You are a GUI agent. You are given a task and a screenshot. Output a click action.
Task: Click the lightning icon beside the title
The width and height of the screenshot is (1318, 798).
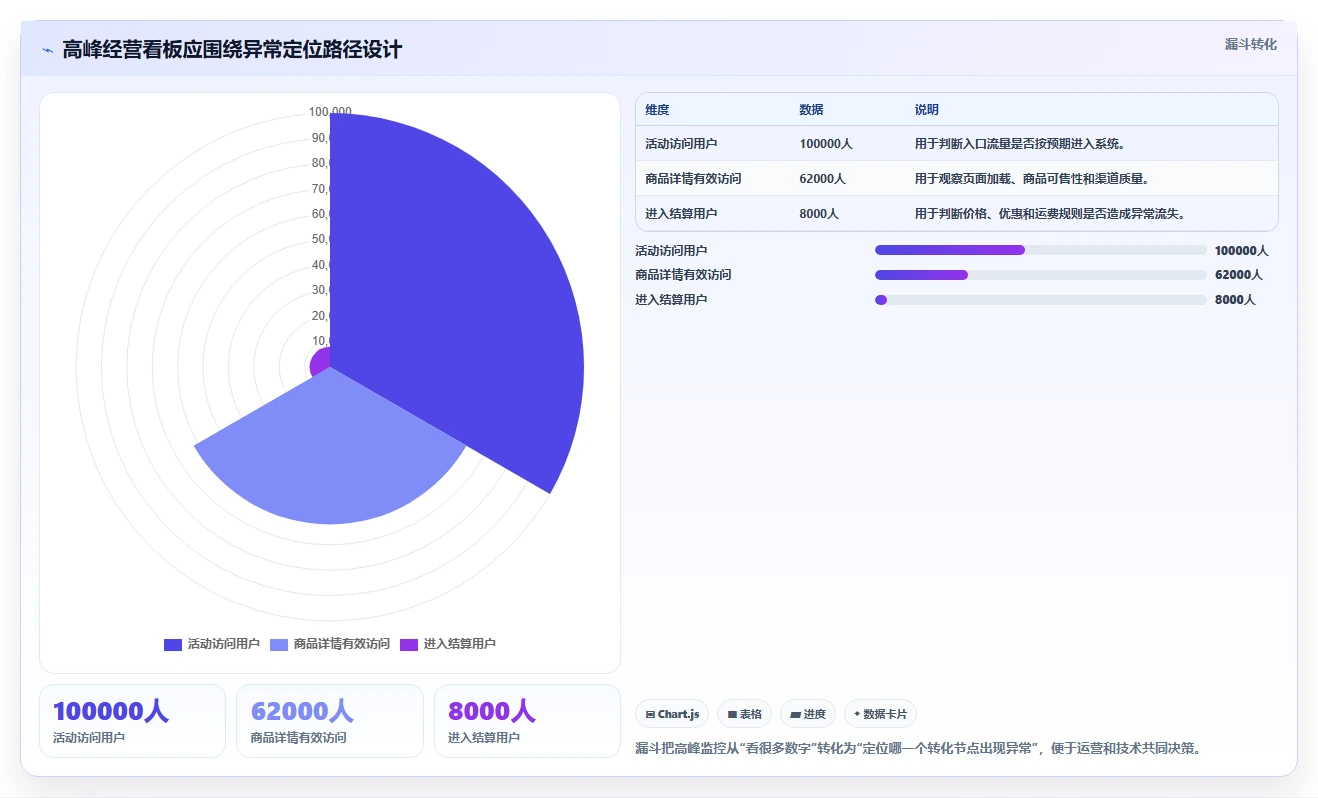coord(47,50)
